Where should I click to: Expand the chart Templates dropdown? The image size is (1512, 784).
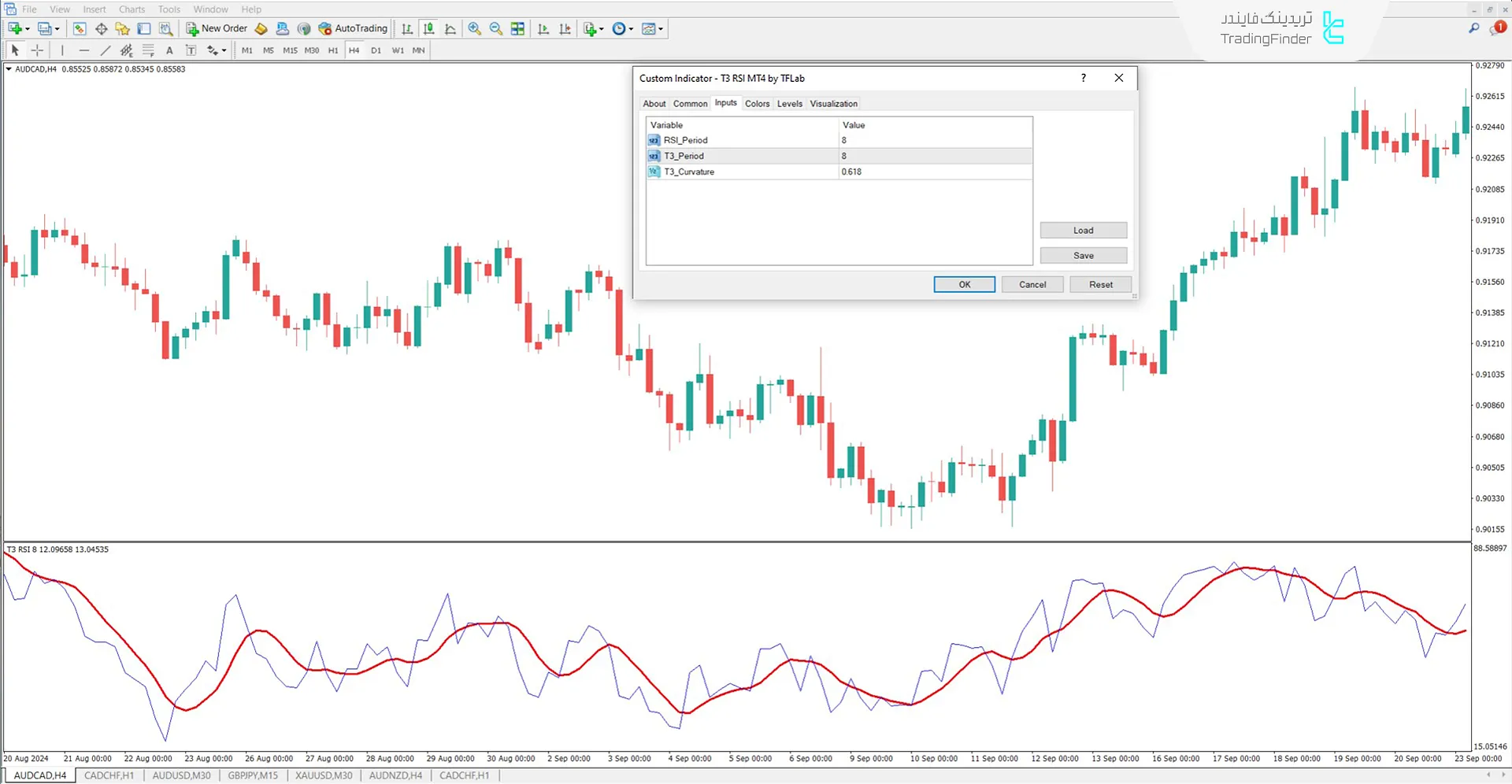click(x=661, y=29)
